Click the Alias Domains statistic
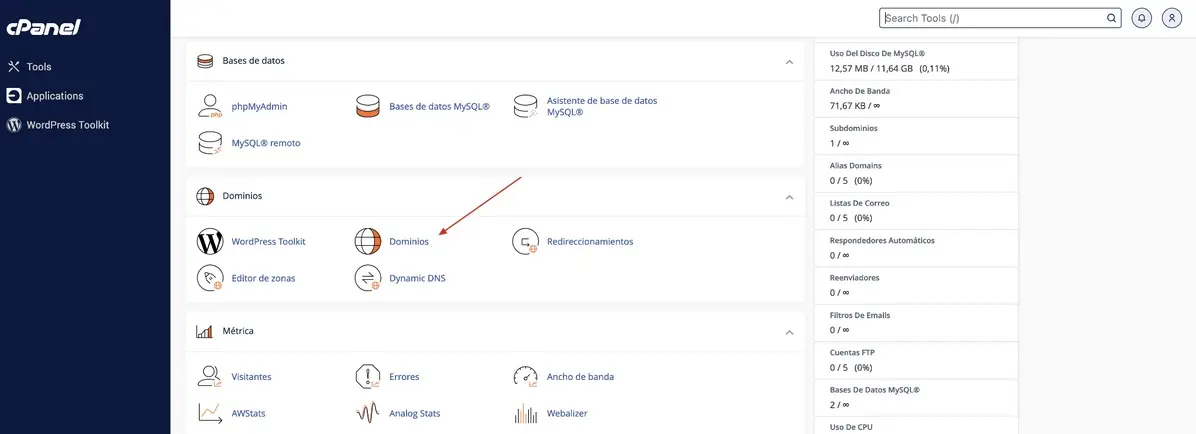 click(x=917, y=173)
